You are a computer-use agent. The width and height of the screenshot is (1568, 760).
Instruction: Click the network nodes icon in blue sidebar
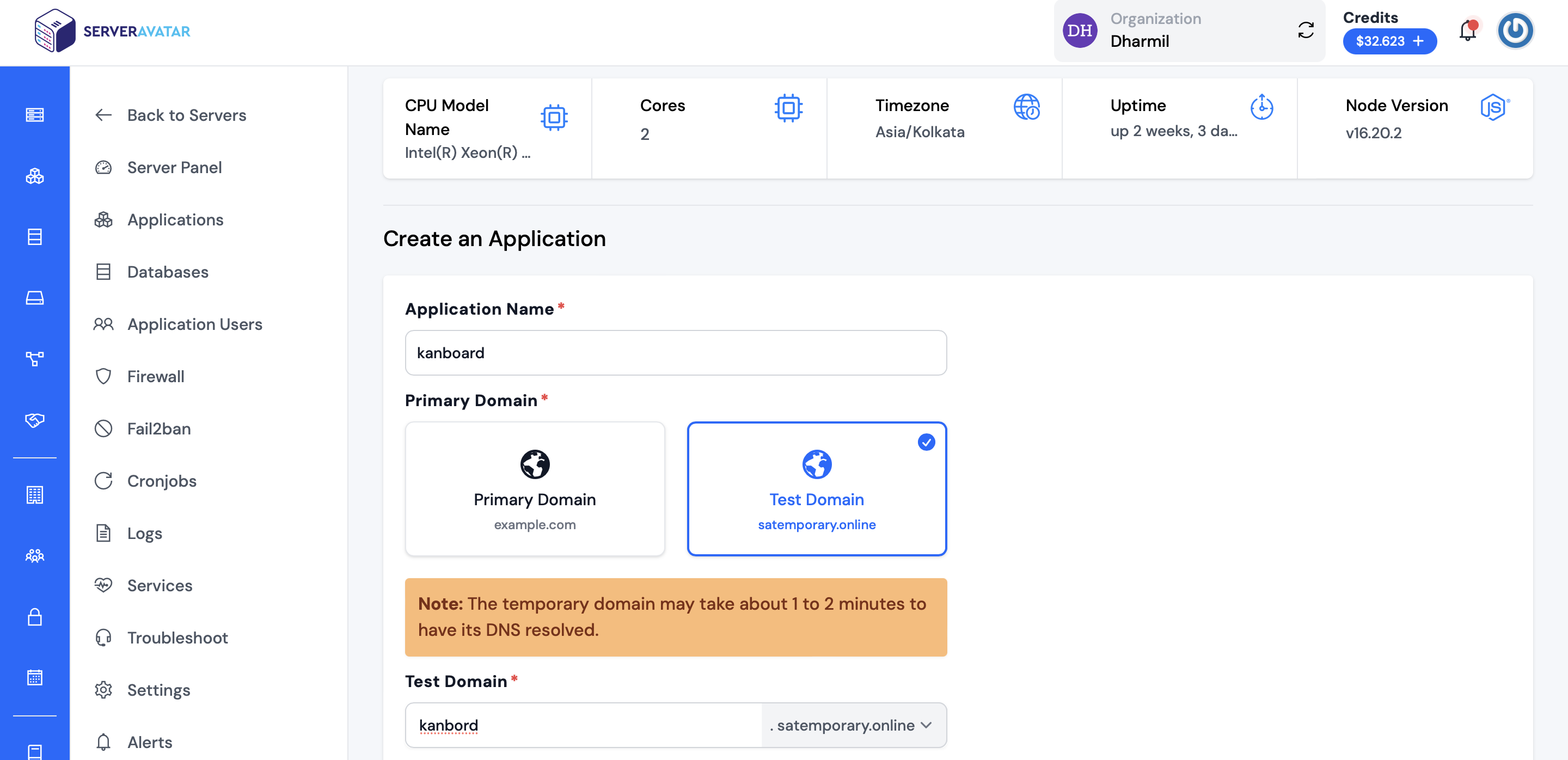point(35,358)
